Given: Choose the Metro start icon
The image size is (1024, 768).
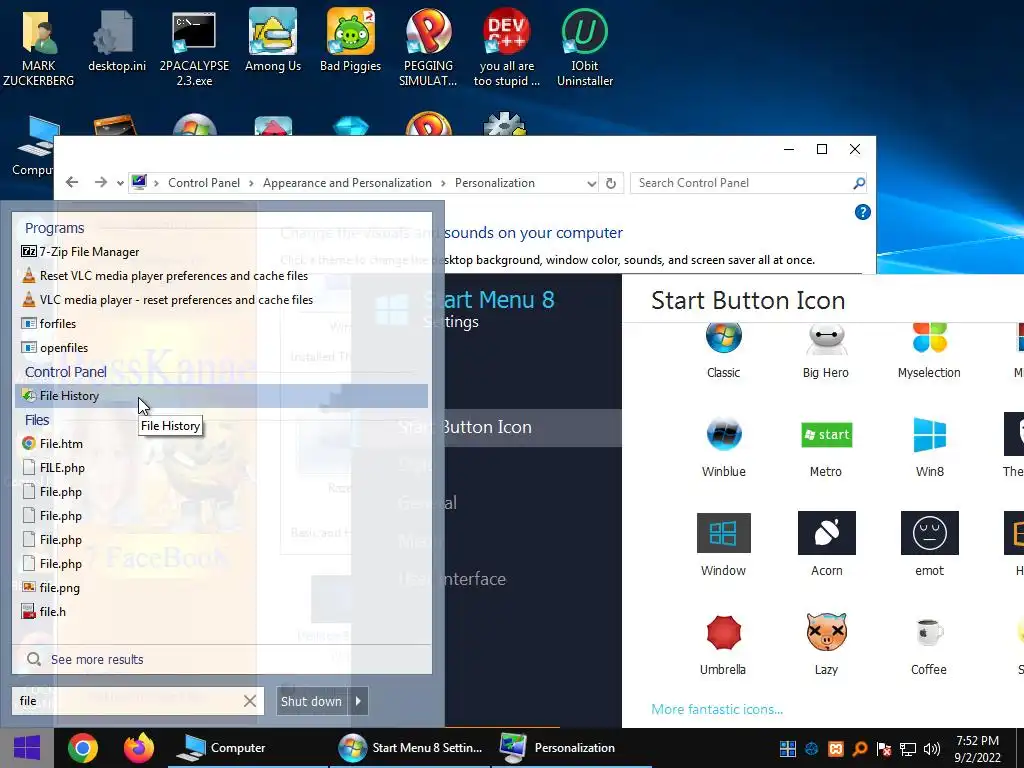Looking at the screenshot, I should tap(826, 434).
